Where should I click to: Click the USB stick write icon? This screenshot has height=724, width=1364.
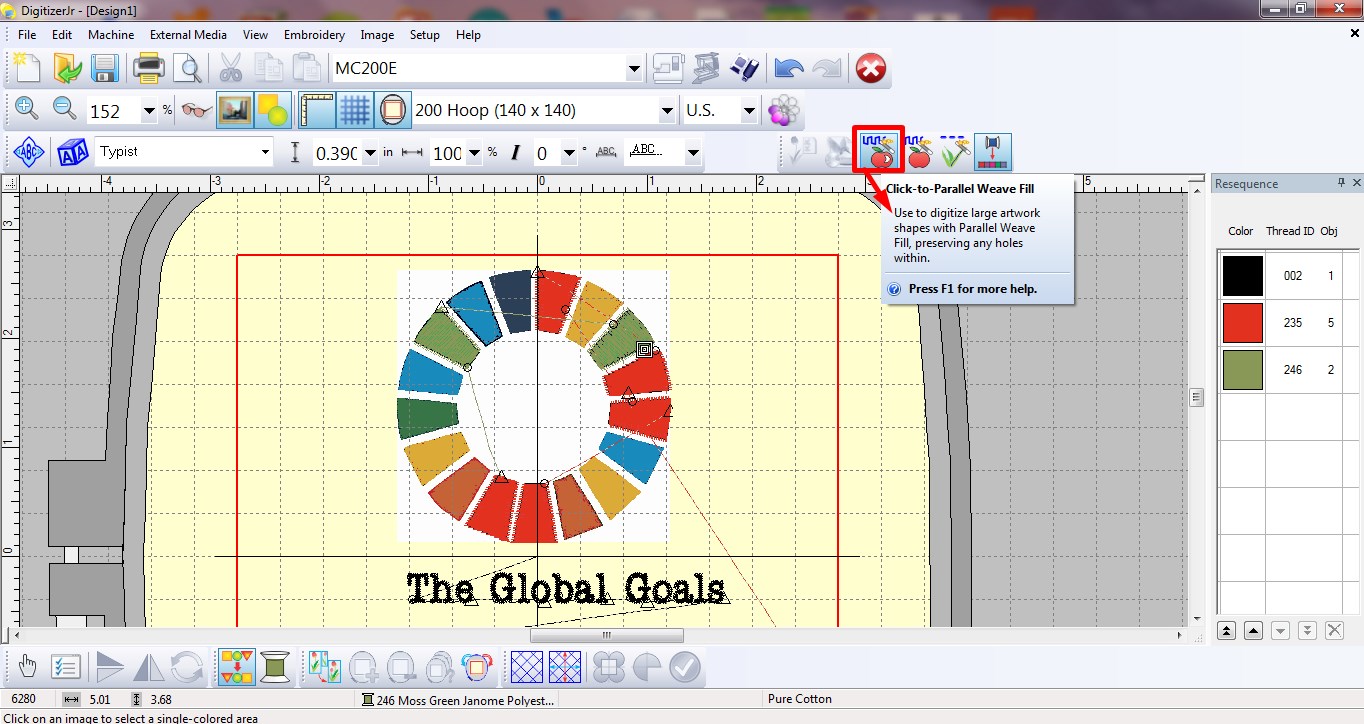tap(745, 68)
